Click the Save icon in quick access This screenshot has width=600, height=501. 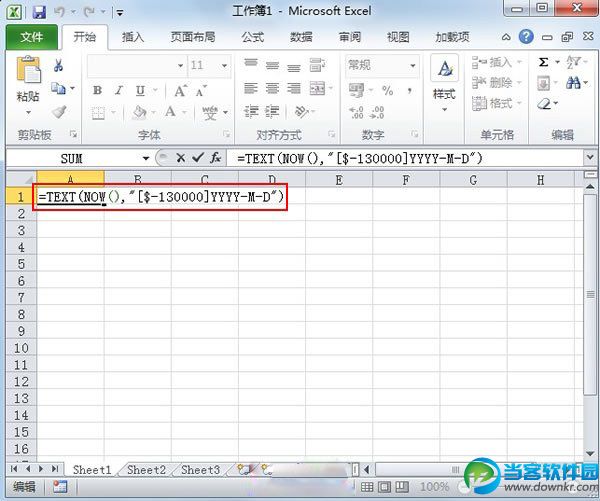coord(39,12)
